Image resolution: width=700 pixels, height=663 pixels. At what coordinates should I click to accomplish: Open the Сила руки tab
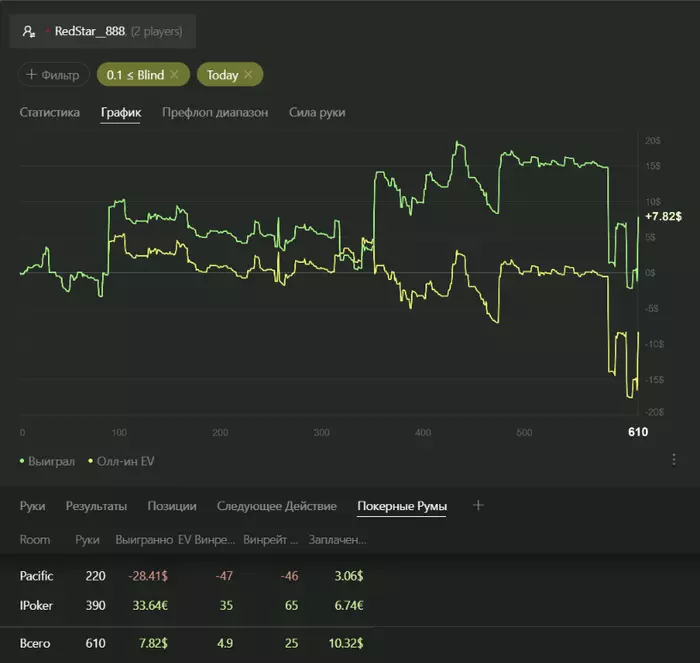coord(317,112)
